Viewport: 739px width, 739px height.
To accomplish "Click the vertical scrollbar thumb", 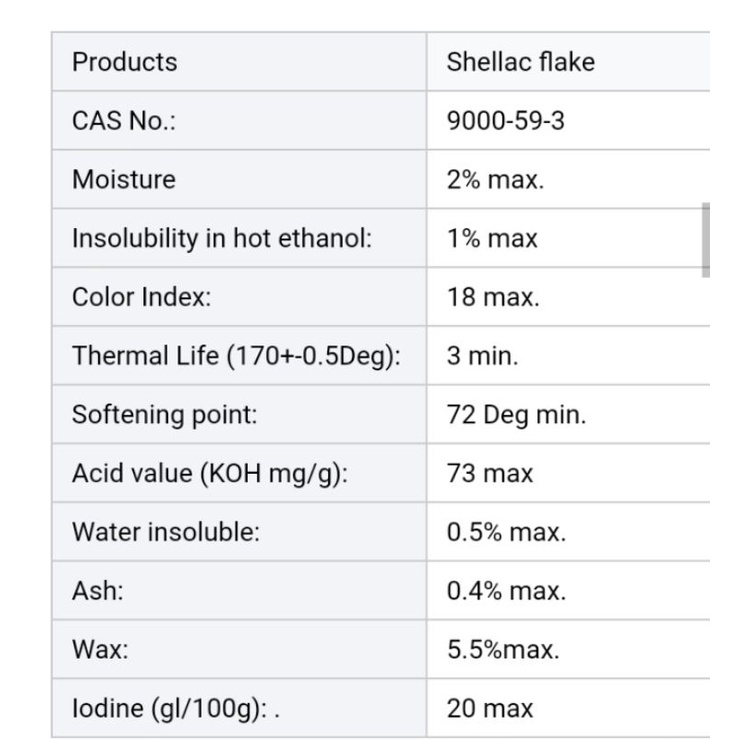I will click(706, 239).
